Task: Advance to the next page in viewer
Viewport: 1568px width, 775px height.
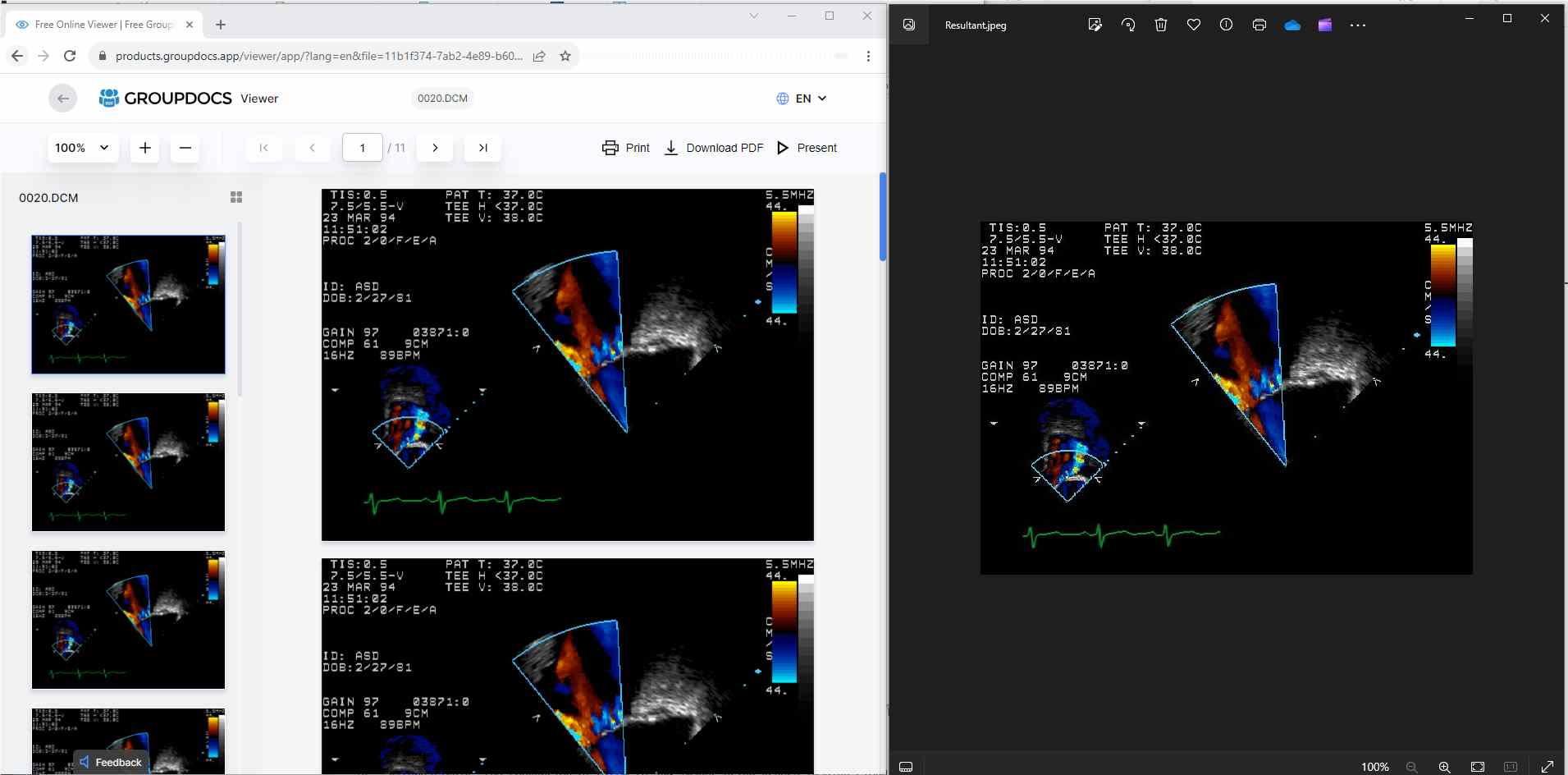Action: 435,148
